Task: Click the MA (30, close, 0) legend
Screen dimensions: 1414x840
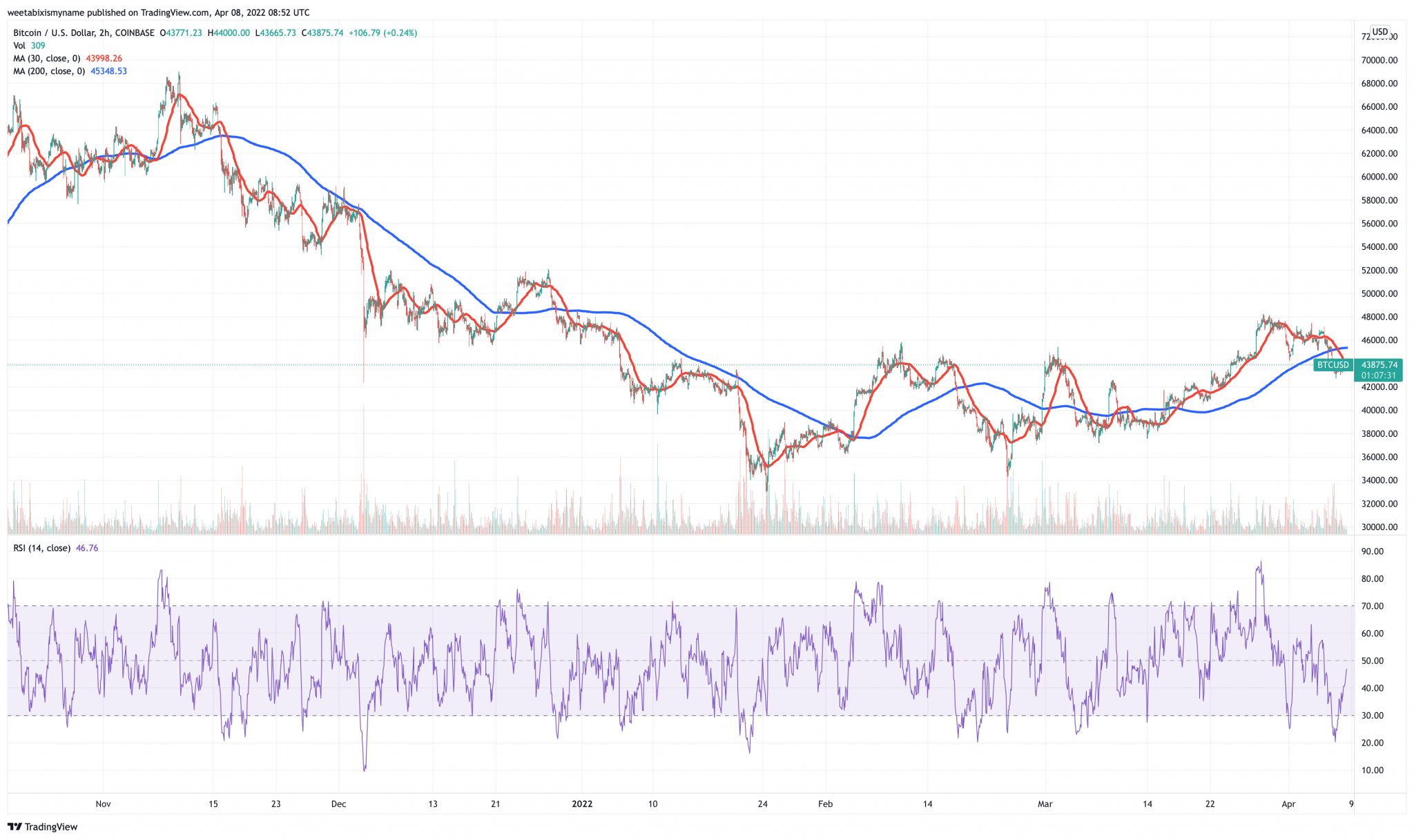Action: click(x=47, y=58)
